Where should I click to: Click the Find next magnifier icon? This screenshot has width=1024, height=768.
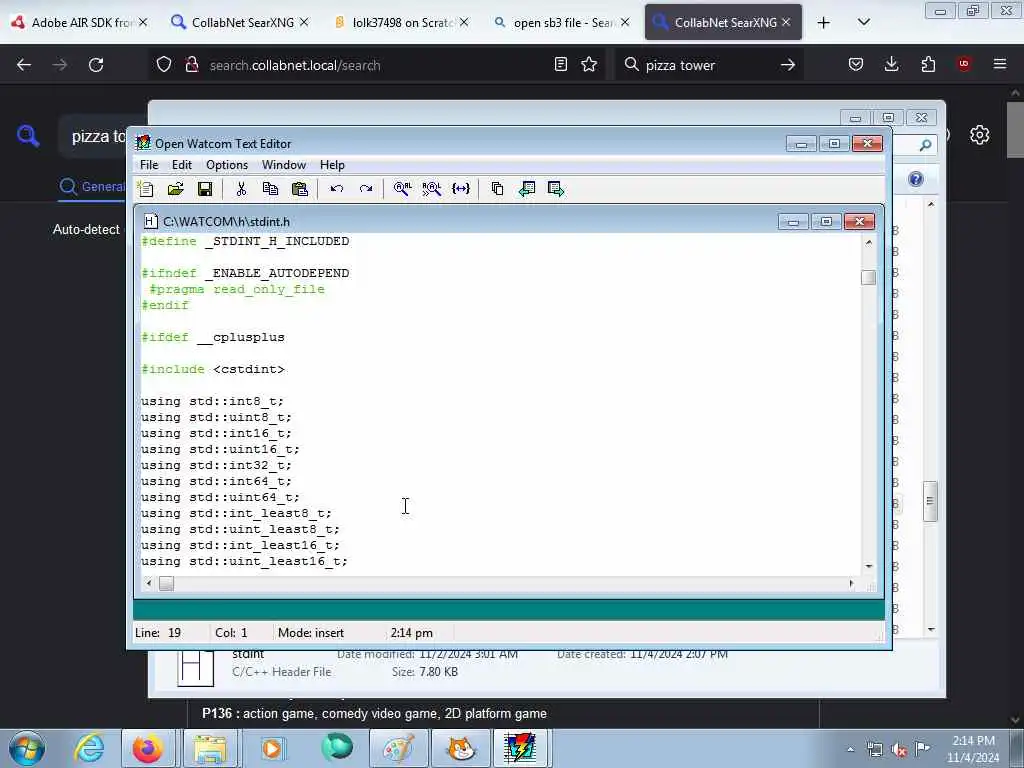[432, 189]
